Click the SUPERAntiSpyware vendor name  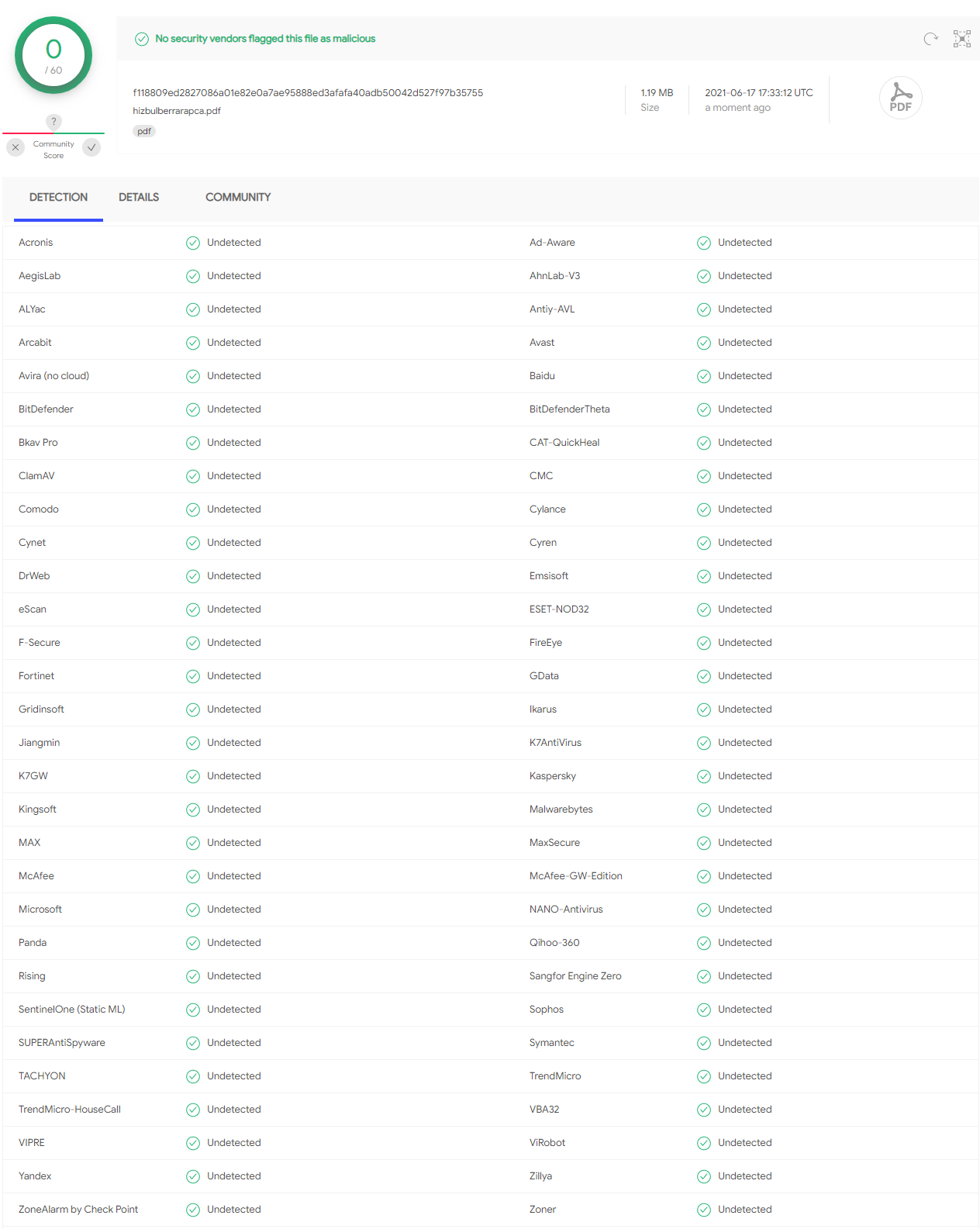click(62, 1043)
